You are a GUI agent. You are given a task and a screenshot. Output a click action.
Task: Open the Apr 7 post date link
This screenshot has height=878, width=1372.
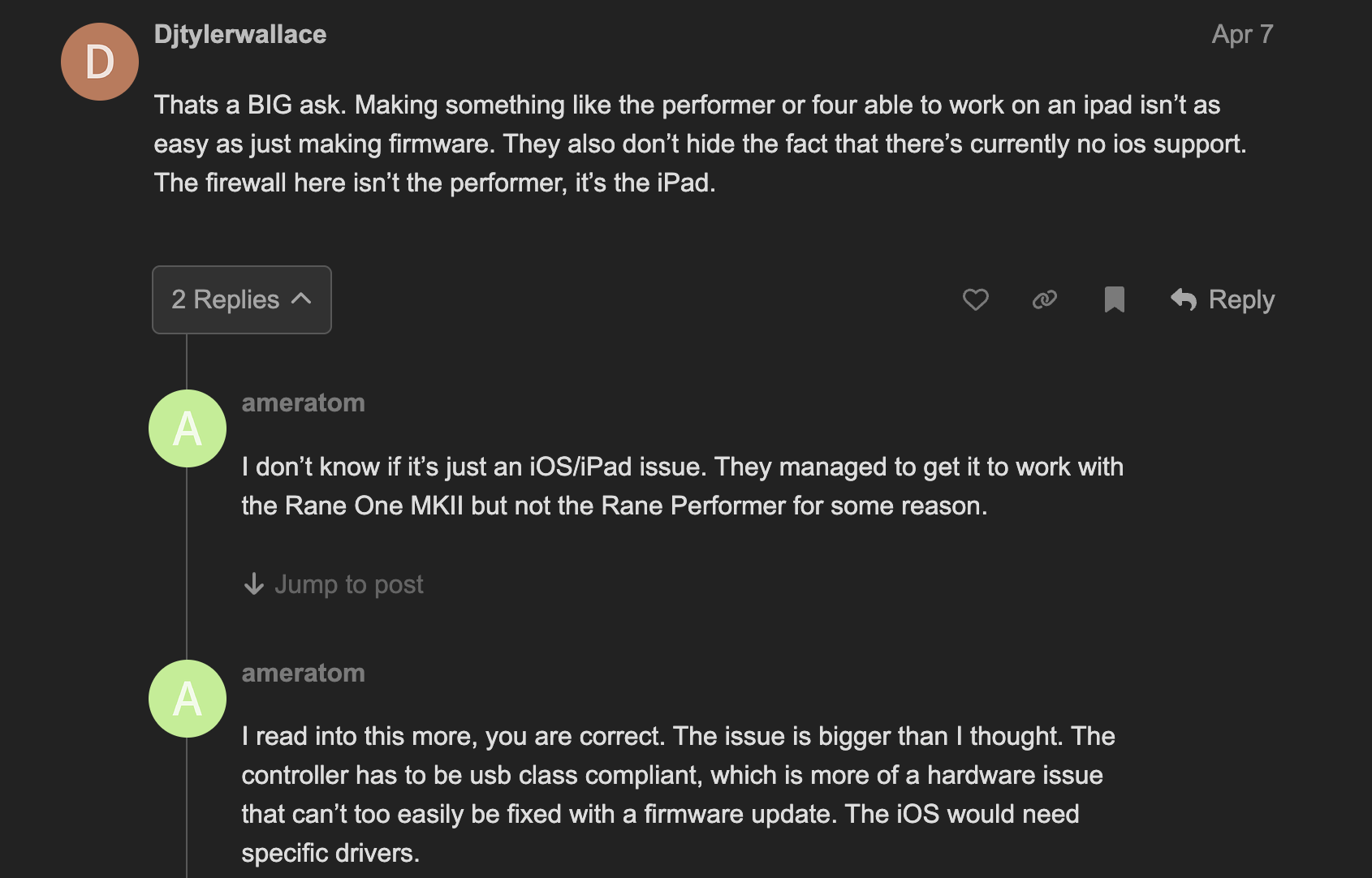click(x=1241, y=34)
